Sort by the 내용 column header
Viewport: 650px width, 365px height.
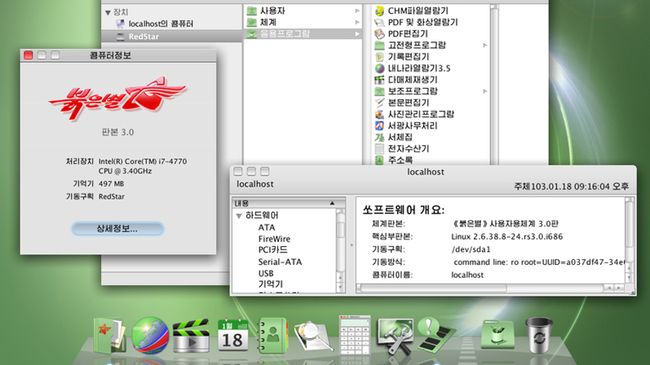[x=288, y=203]
